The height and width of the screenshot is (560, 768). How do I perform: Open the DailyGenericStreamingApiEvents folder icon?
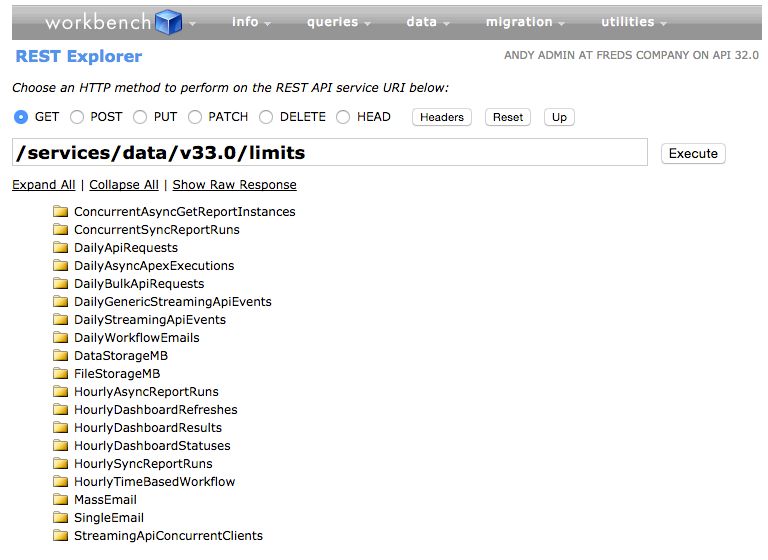(x=60, y=302)
